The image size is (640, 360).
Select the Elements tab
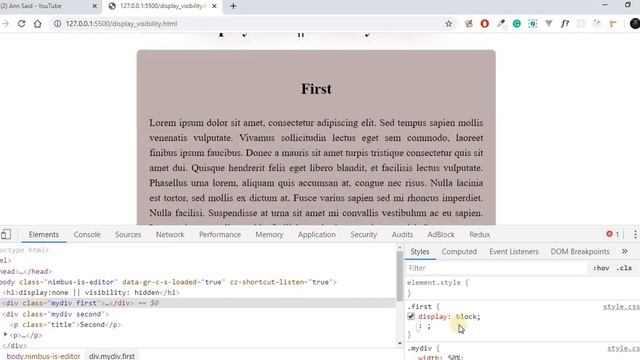coord(44,235)
